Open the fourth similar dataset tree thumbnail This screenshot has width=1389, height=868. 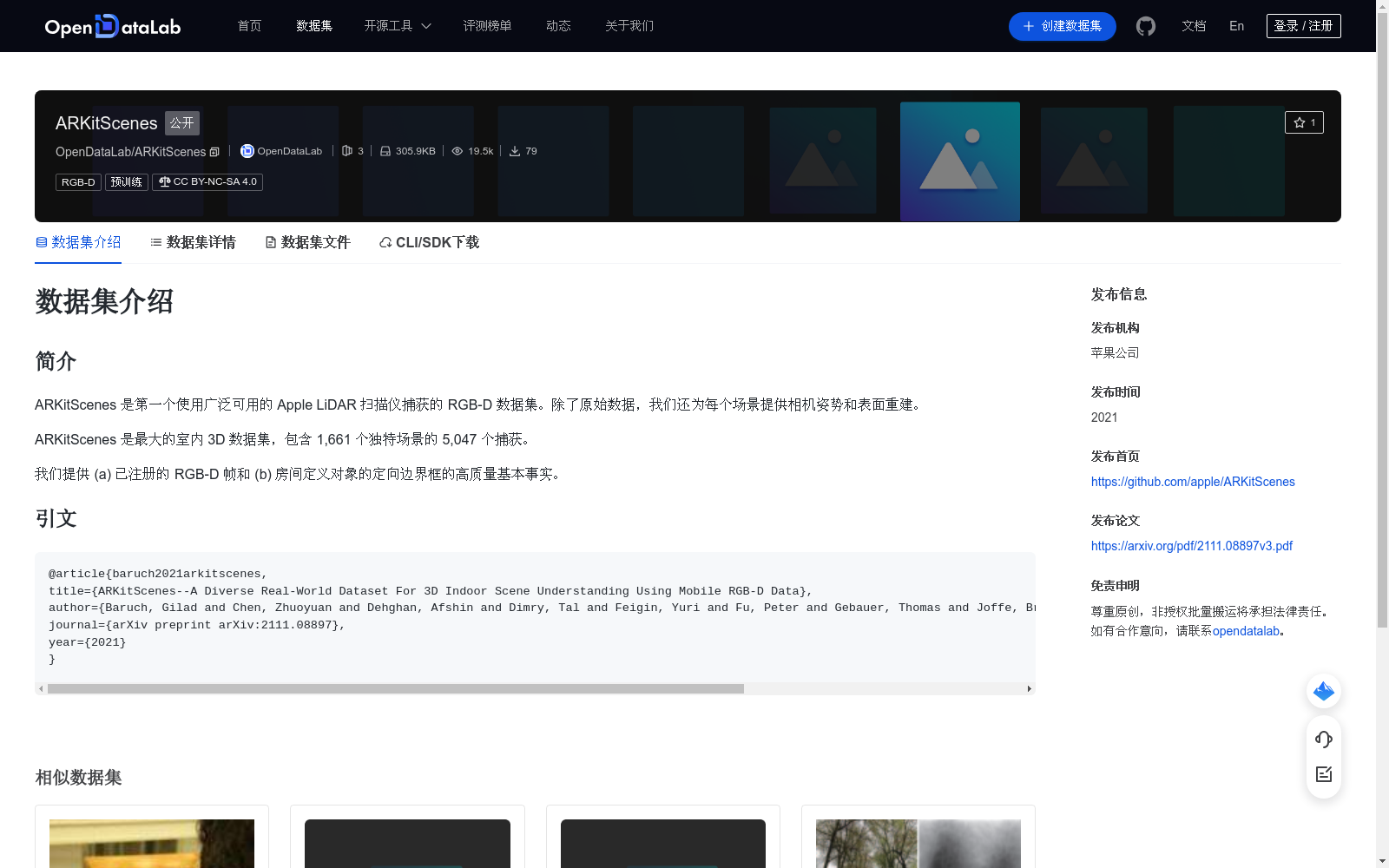click(x=918, y=844)
